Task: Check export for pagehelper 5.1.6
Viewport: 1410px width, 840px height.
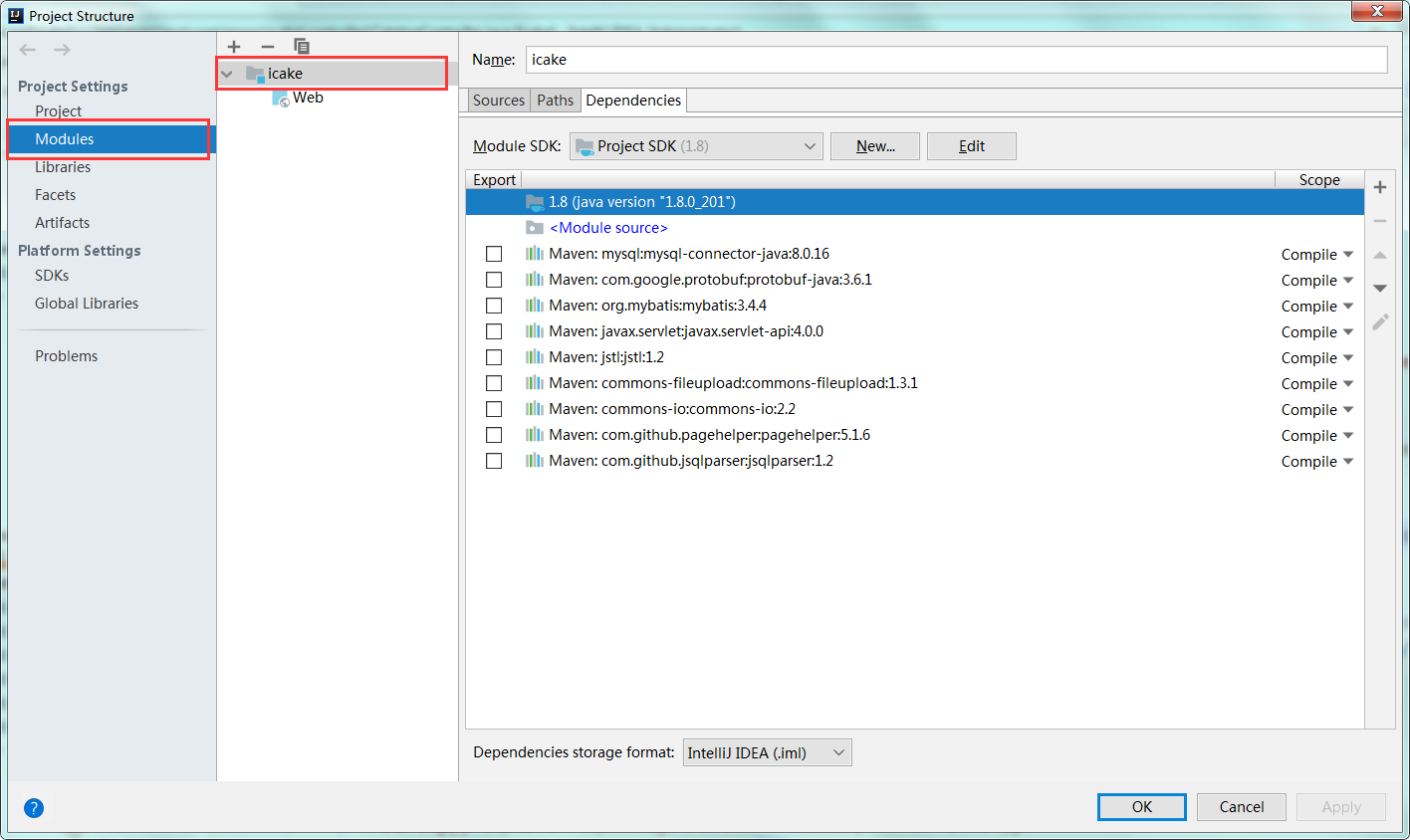Action: pos(494,435)
